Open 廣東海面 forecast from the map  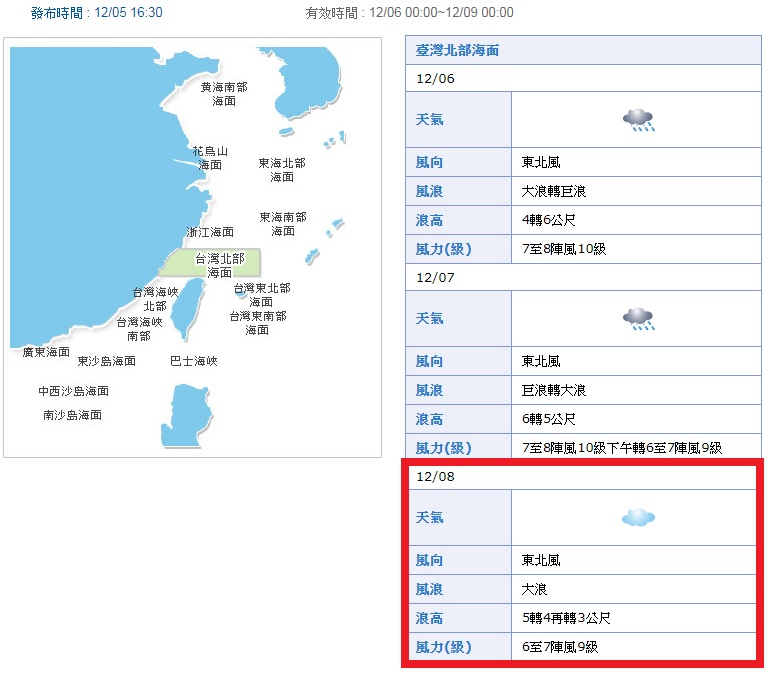[46, 352]
